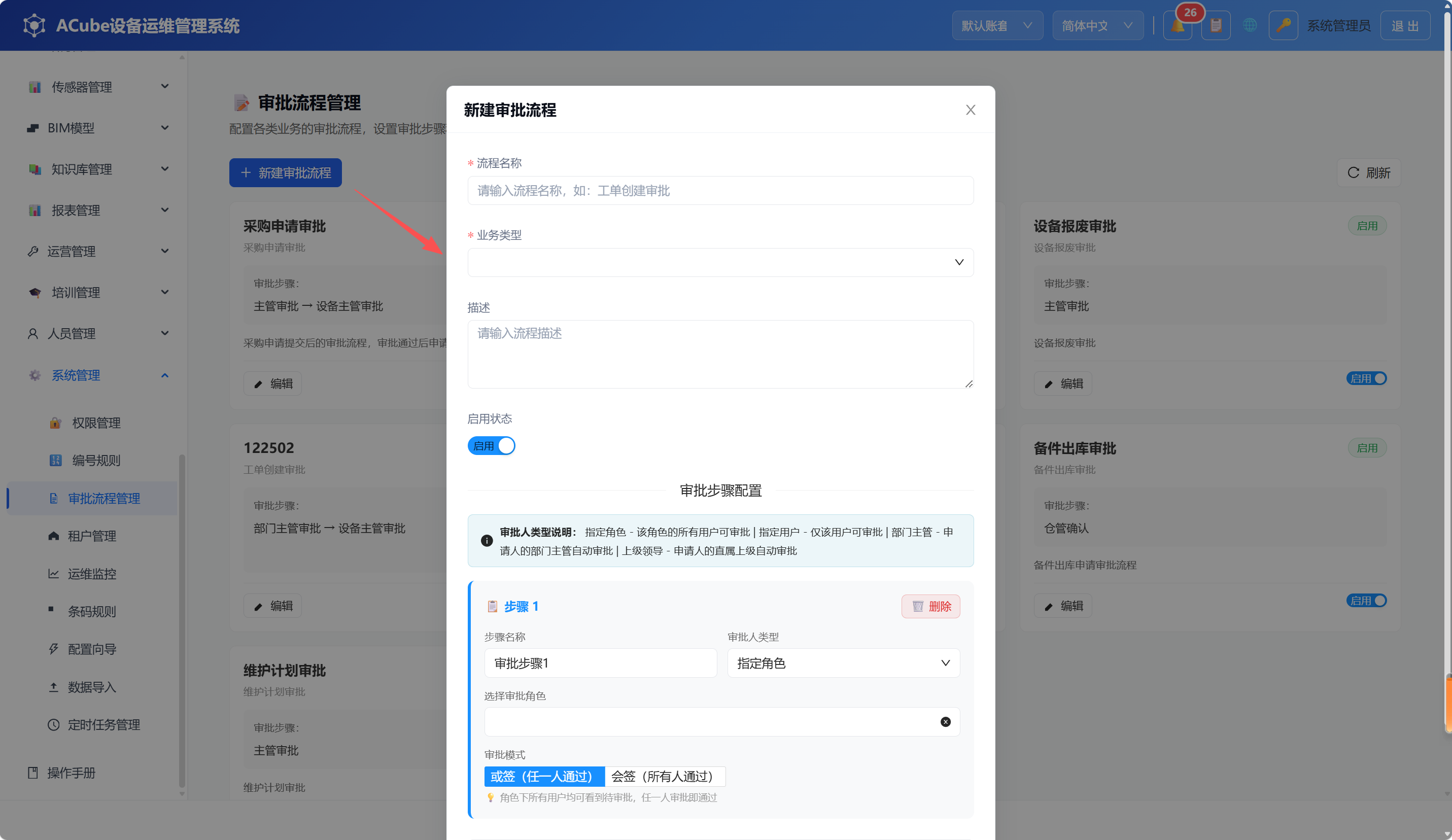The height and width of the screenshot is (840, 1452).
Task: Click the 退出 button
Action: coord(1405,26)
